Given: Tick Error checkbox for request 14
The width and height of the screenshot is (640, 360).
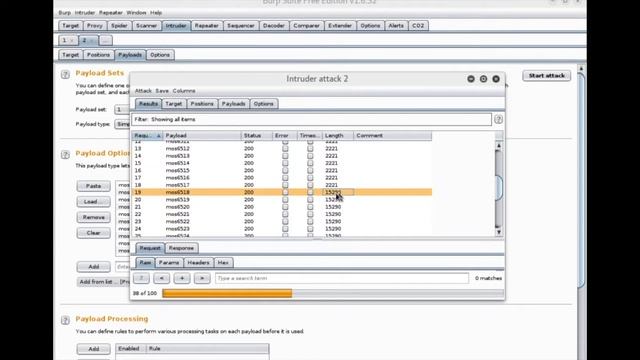Looking at the screenshot, I should pos(285,156).
